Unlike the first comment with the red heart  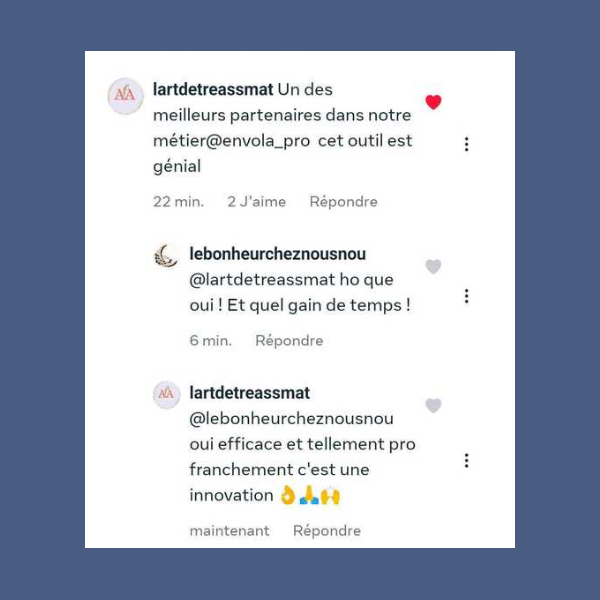coord(433,102)
